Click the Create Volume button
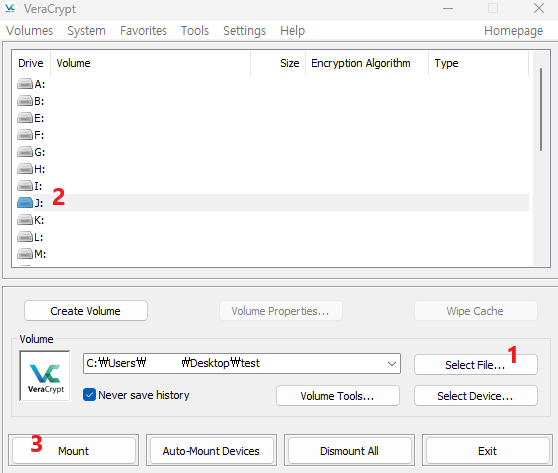This screenshot has width=558, height=473. pos(86,311)
